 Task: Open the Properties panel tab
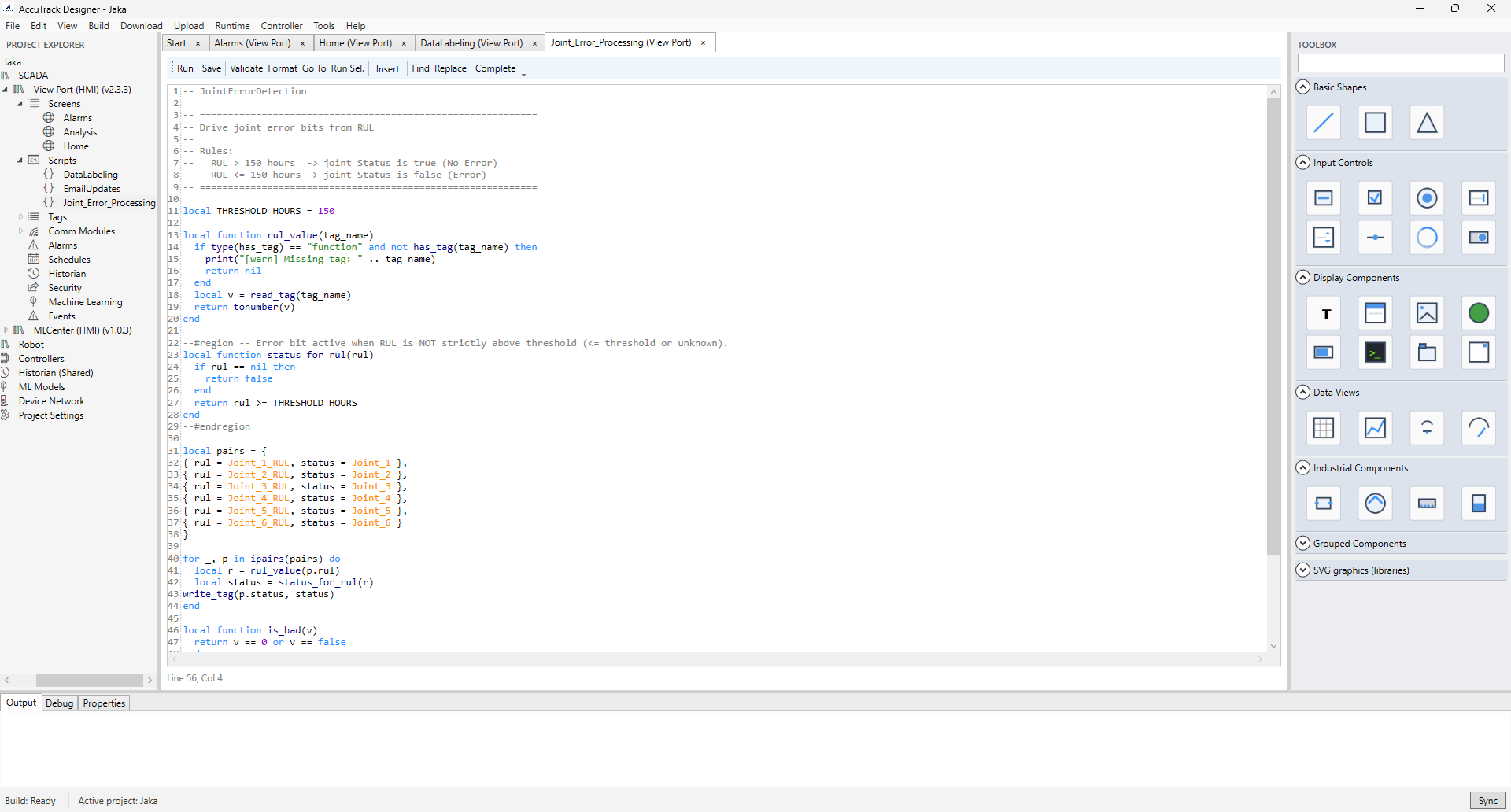(104, 703)
